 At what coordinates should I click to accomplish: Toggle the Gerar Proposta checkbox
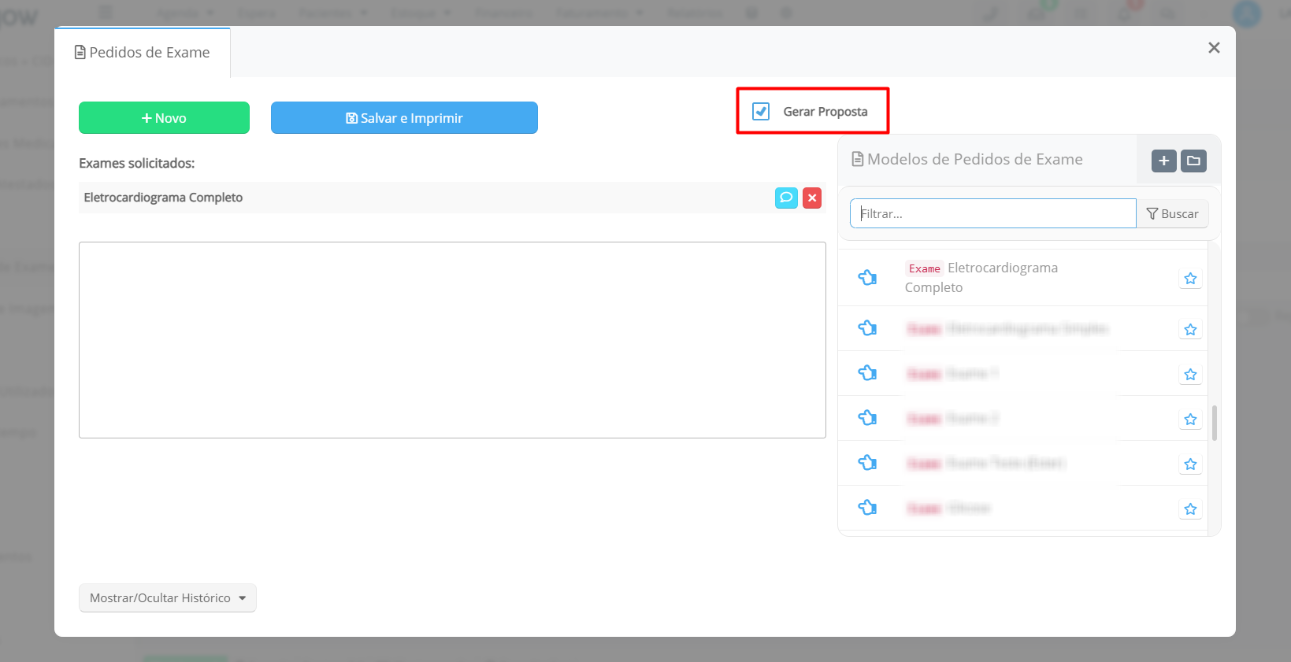pos(761,111)
